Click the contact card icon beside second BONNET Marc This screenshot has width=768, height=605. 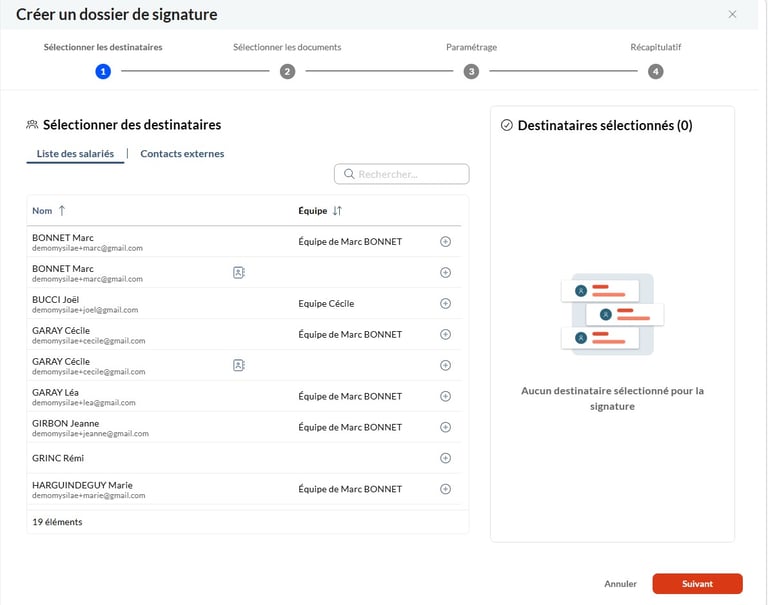click(239, 272)
